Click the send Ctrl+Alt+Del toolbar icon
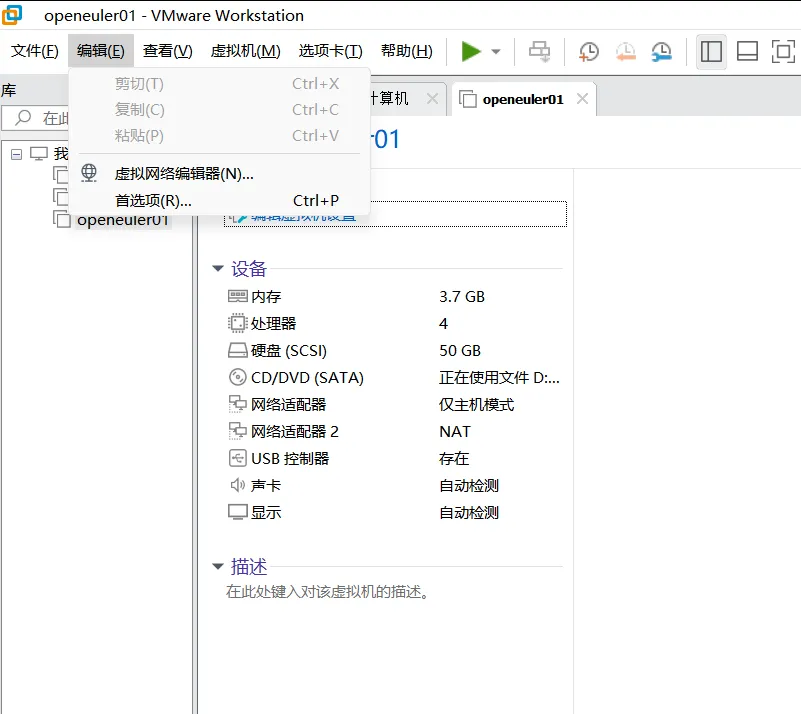The image size is (801, 714). click(539, 52)
